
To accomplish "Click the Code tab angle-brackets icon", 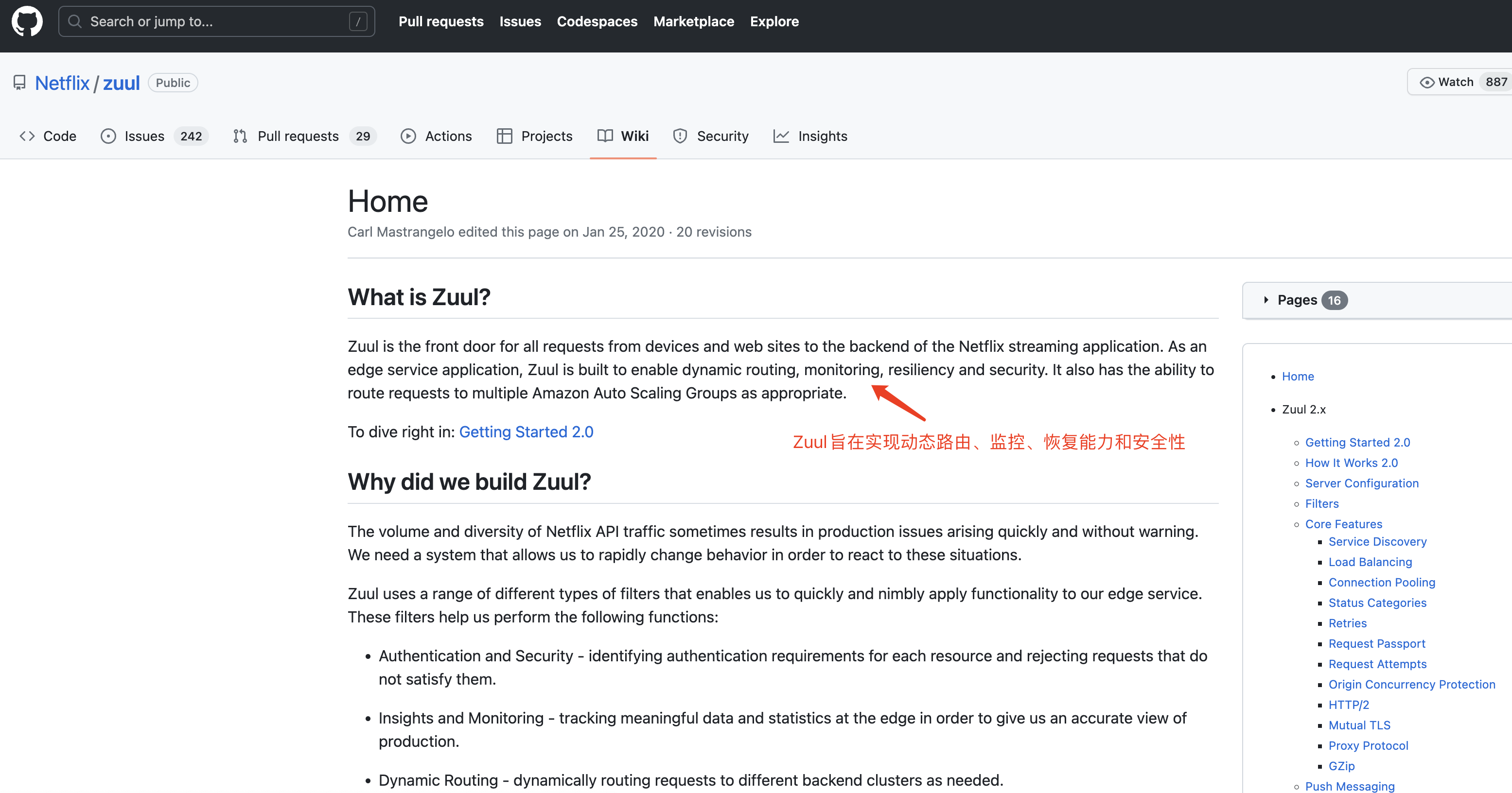I will coord(27,136).
